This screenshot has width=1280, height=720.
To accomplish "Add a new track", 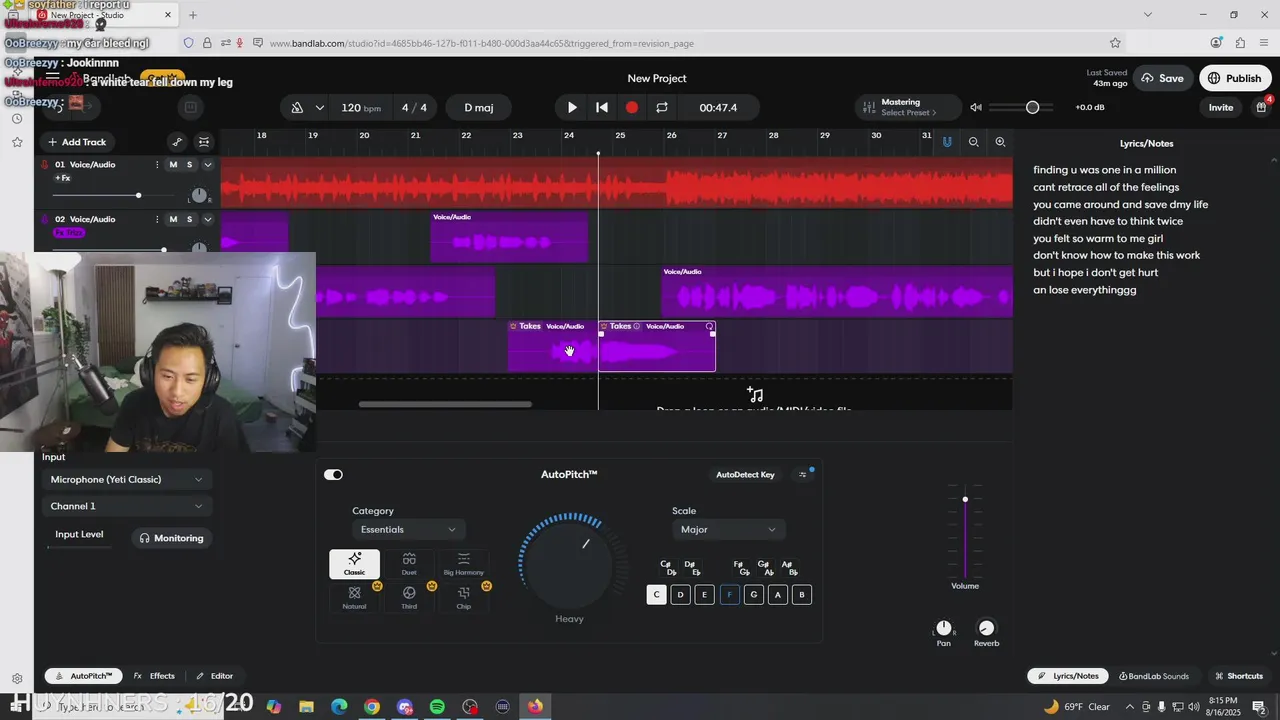I will (x=76, y=142).
